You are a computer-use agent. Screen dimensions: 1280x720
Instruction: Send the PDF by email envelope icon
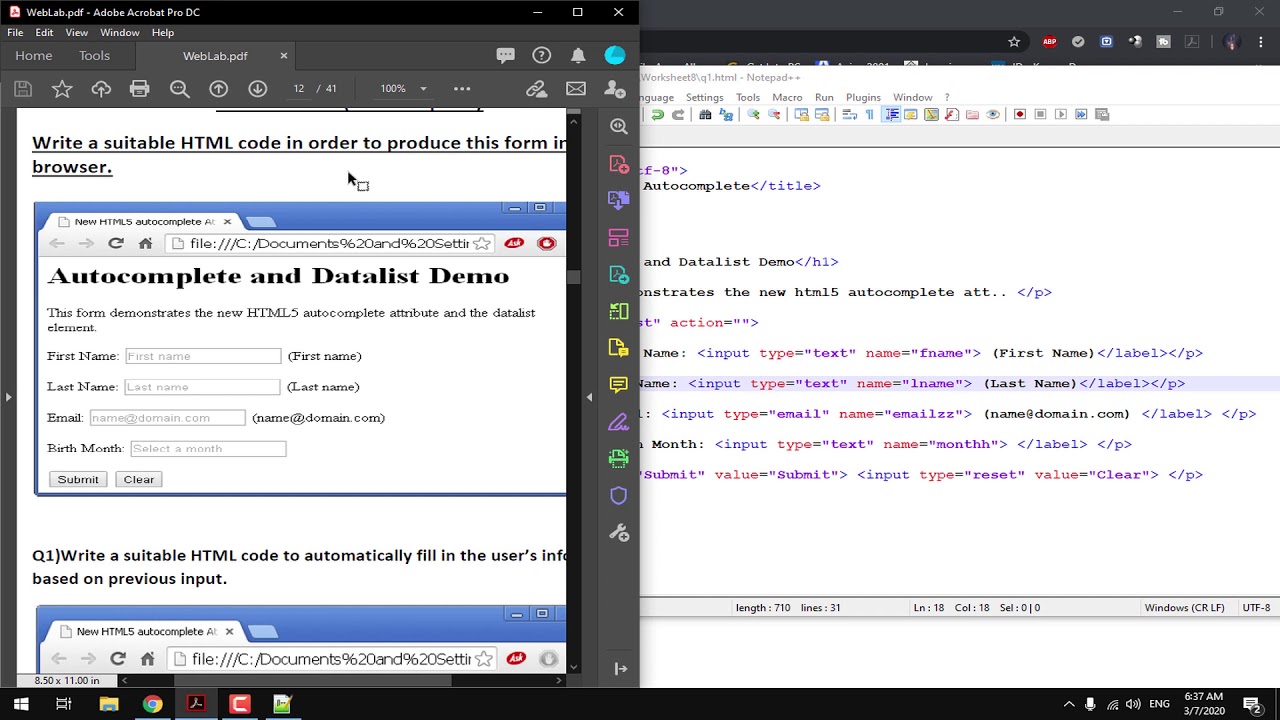pos(576,89)
